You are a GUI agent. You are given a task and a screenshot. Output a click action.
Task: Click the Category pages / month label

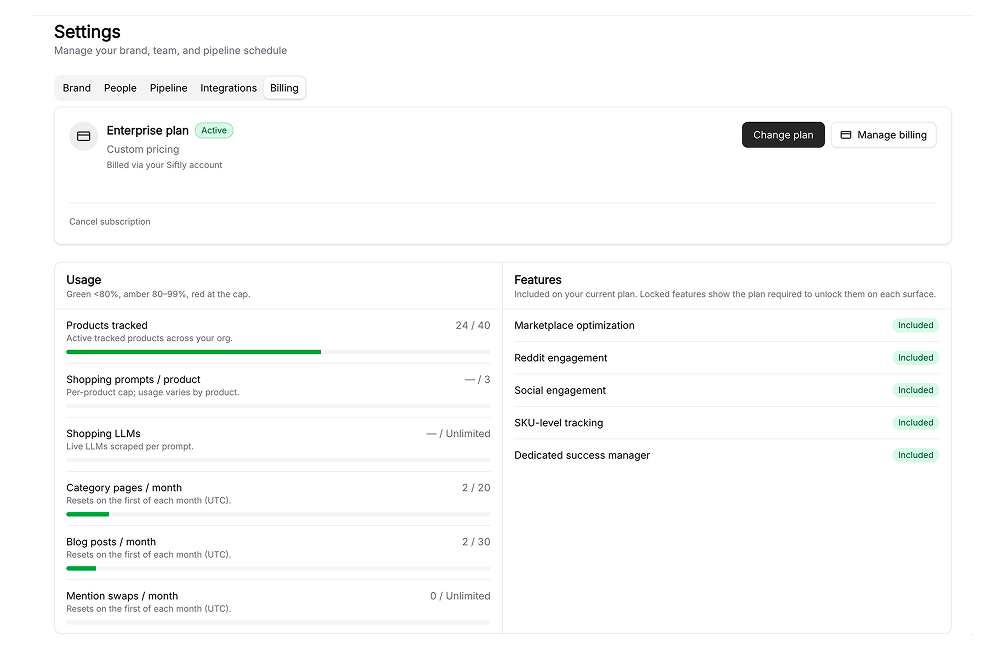pos(124,488)
